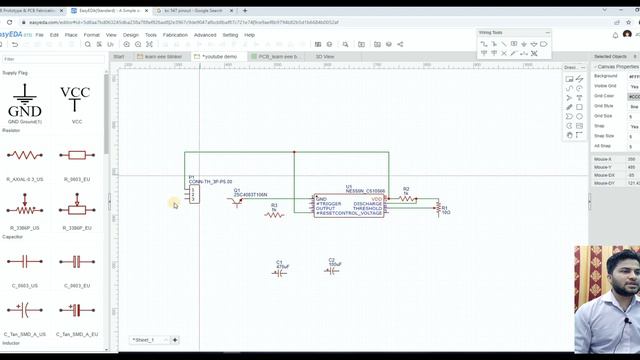Viewport: 640px width, 360px height.
Task: Minimize the Drawing Tools panel
Action: click(x=582, y=67)
